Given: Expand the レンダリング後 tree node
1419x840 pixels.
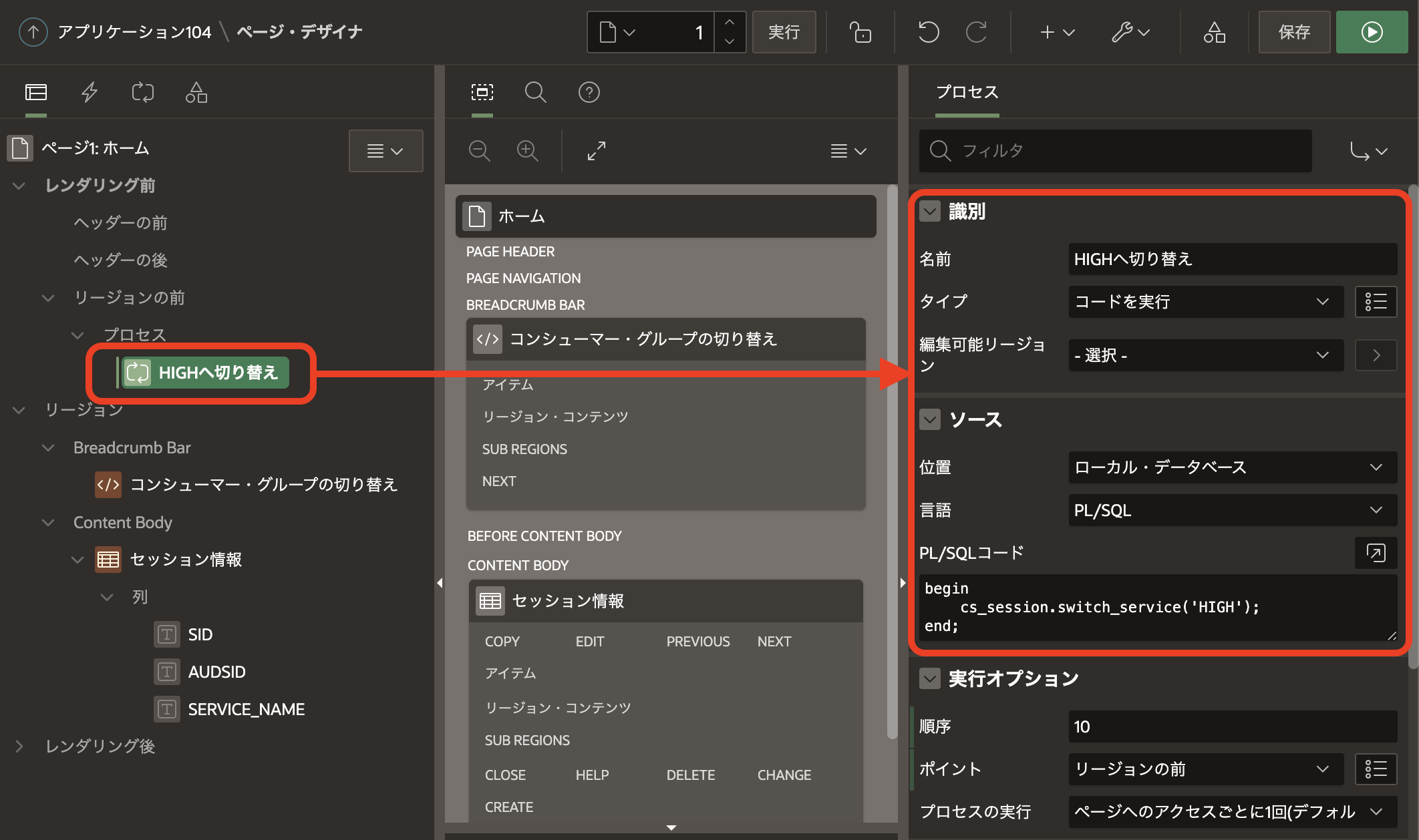Looking at the screenshot, I should (19, 747).
